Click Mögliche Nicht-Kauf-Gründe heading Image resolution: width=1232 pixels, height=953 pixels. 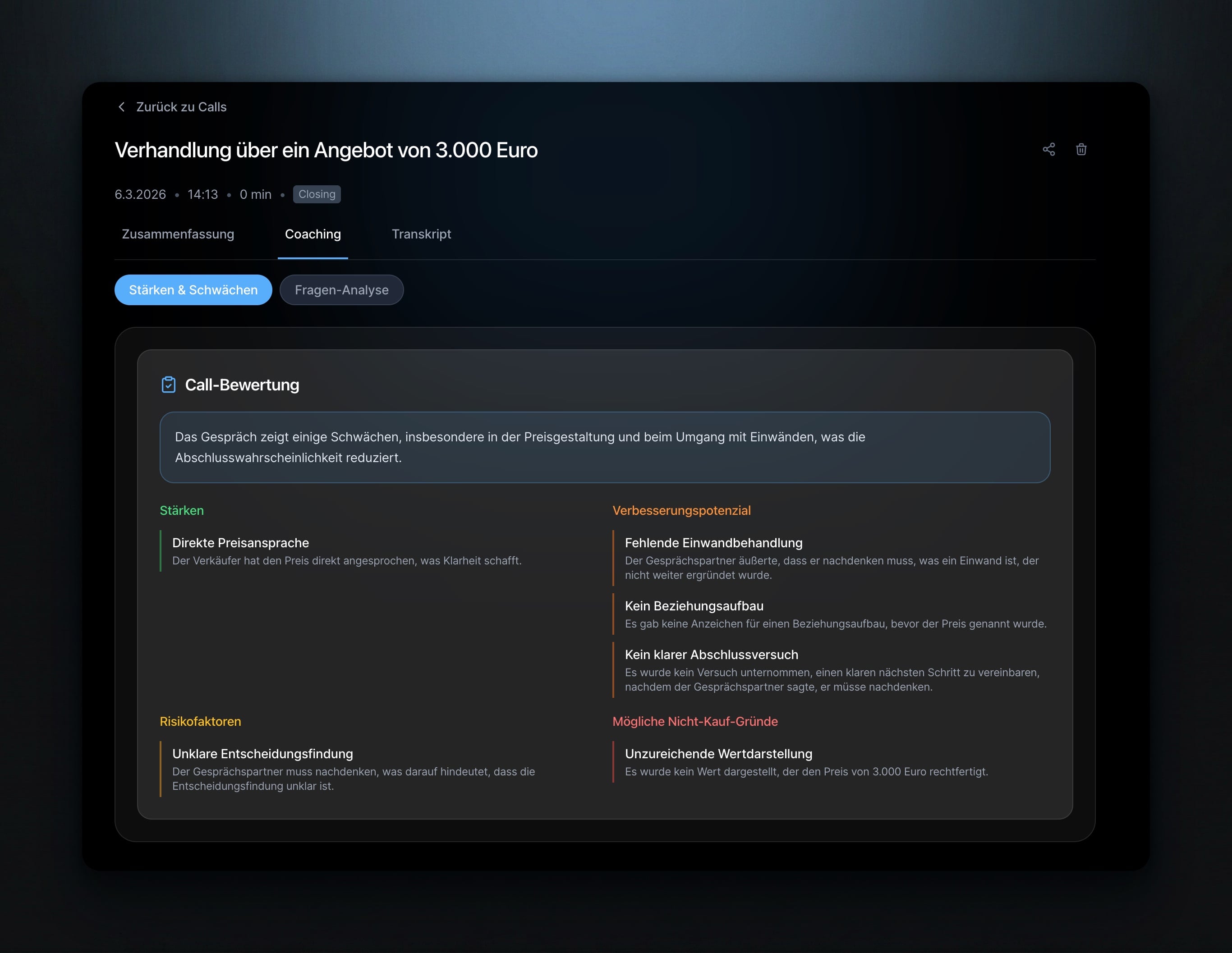(x=695, y=721)
